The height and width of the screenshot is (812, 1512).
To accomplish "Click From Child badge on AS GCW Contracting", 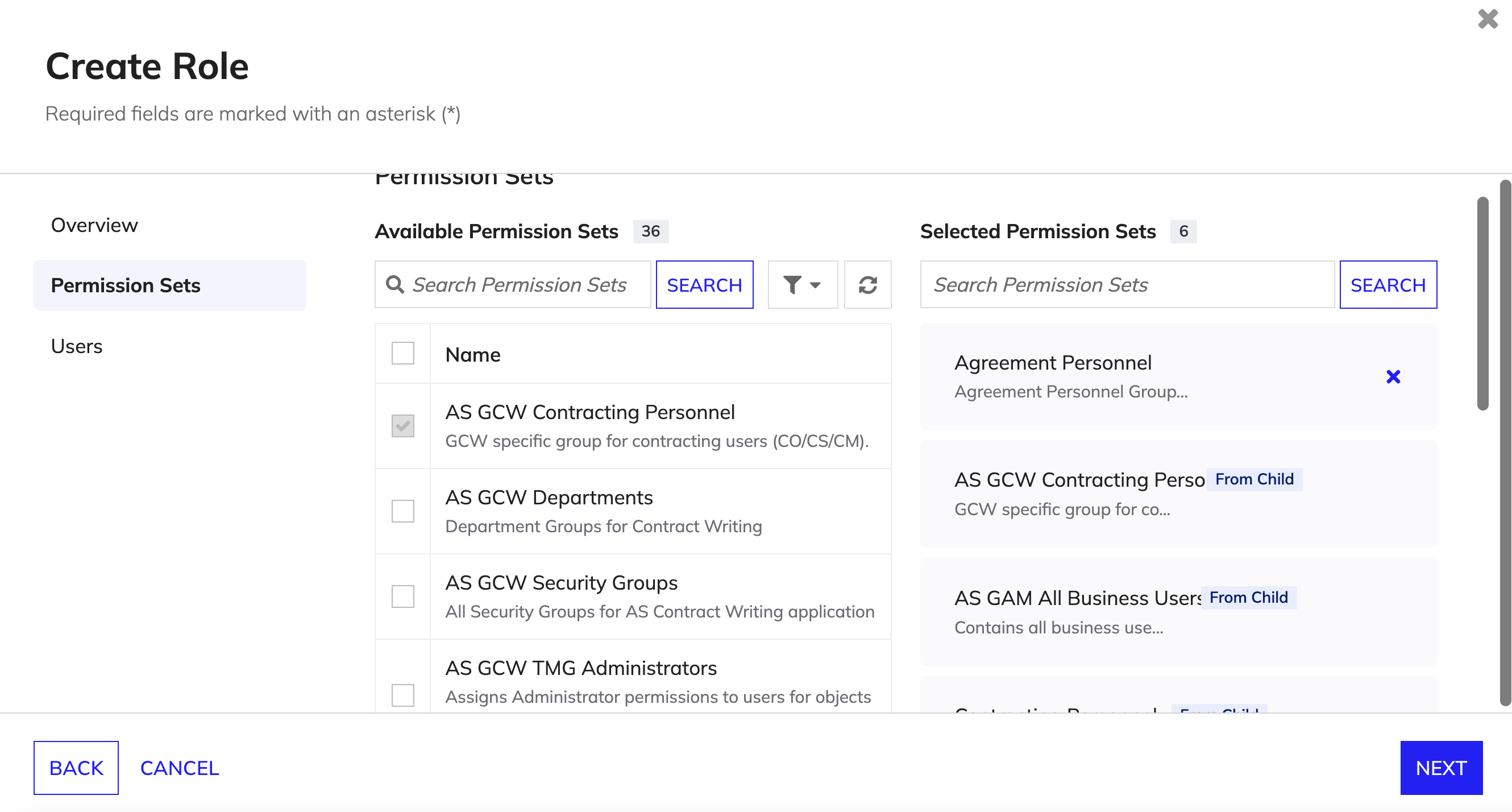I will (x=1255, y=479).
